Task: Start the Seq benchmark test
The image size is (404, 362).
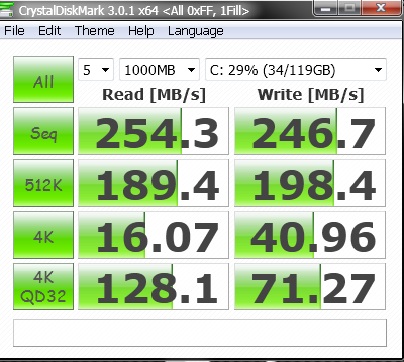Action: pyautogui.click(x=43, y=131)
